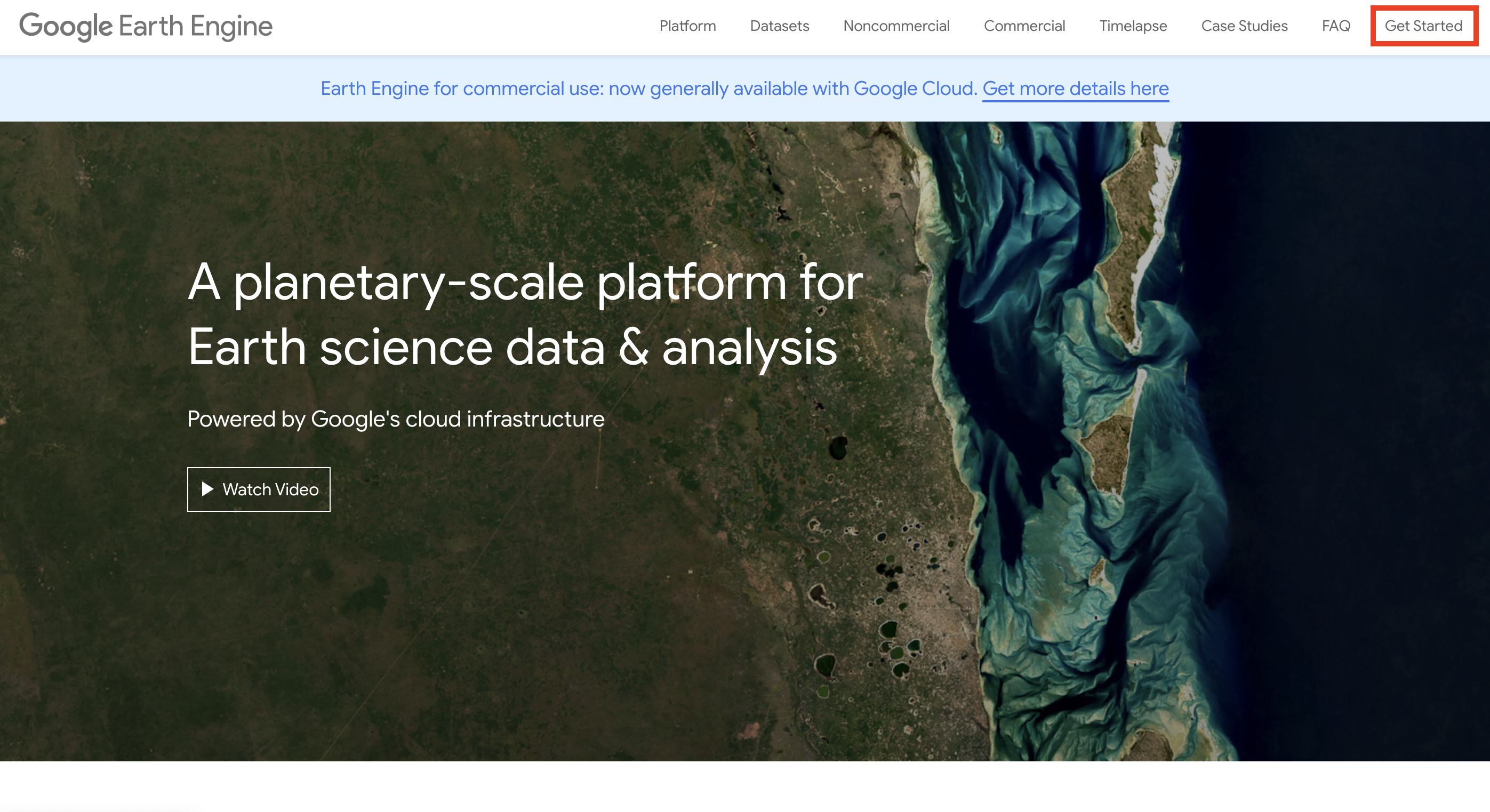Click the 'Powered by Google's cloud infrastructure' subtitle
This screenshot has width=1490, height=812.
pyautogui.click(x=396, y=419)
